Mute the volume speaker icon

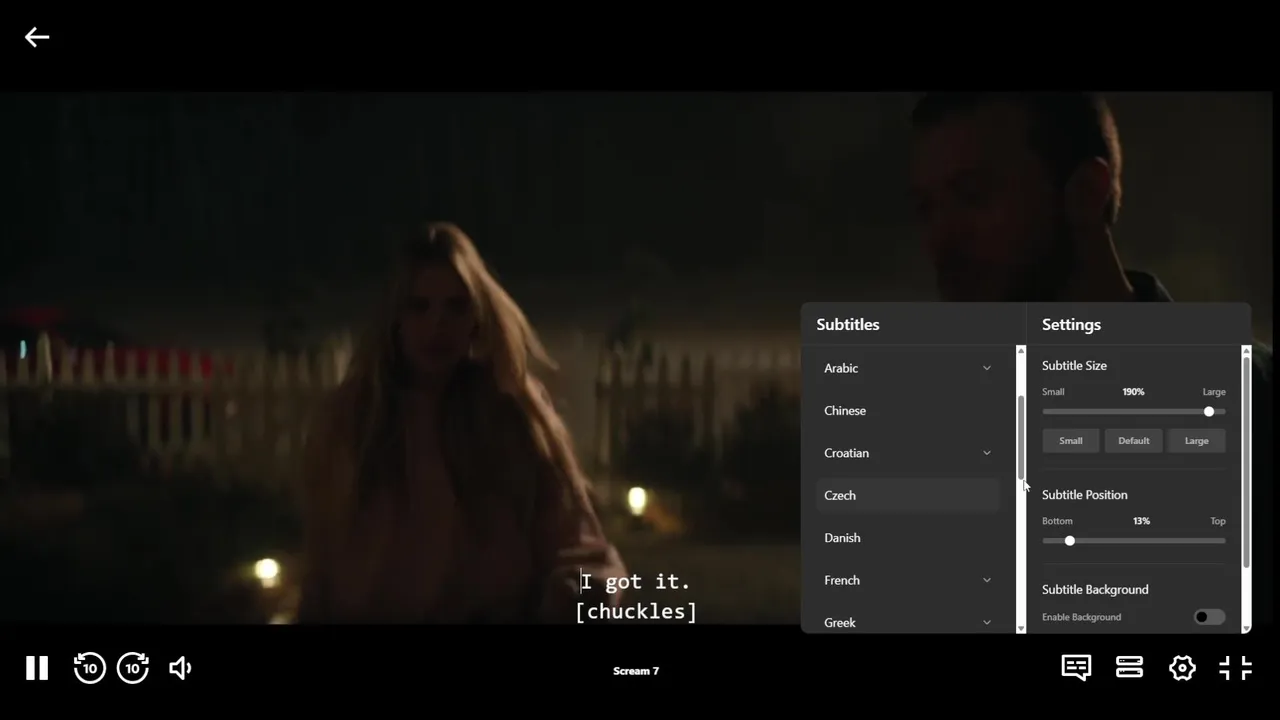coord(180,668)
